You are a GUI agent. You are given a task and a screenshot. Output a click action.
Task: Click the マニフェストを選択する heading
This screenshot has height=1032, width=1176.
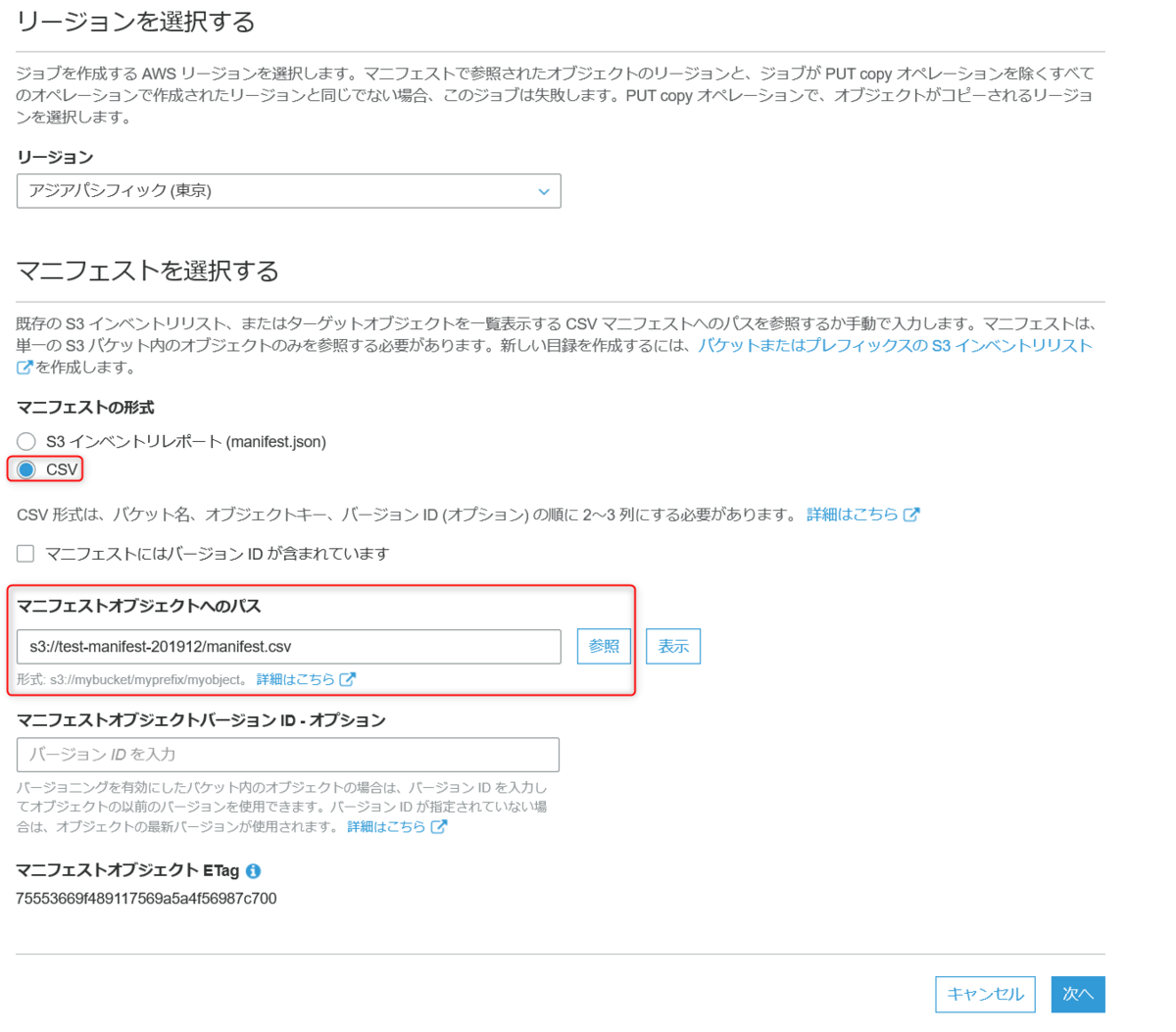tap(148, 270)
